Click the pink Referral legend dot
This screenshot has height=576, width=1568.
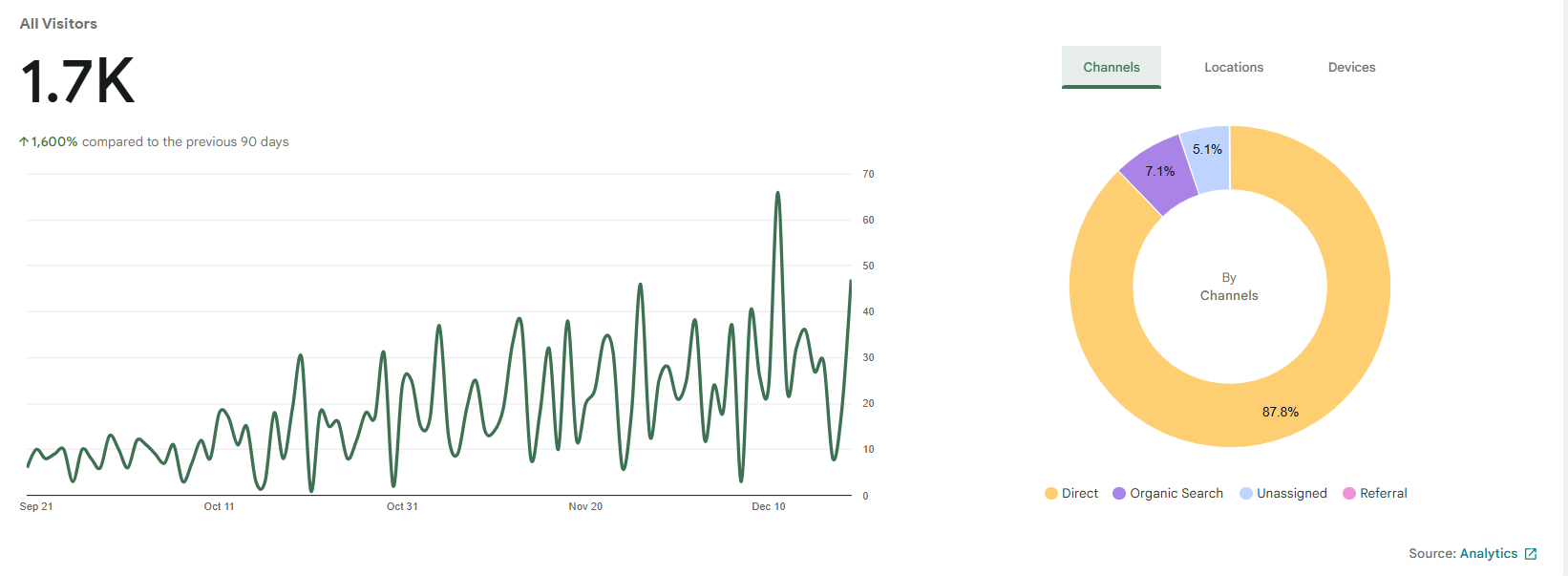[1349, 493]
